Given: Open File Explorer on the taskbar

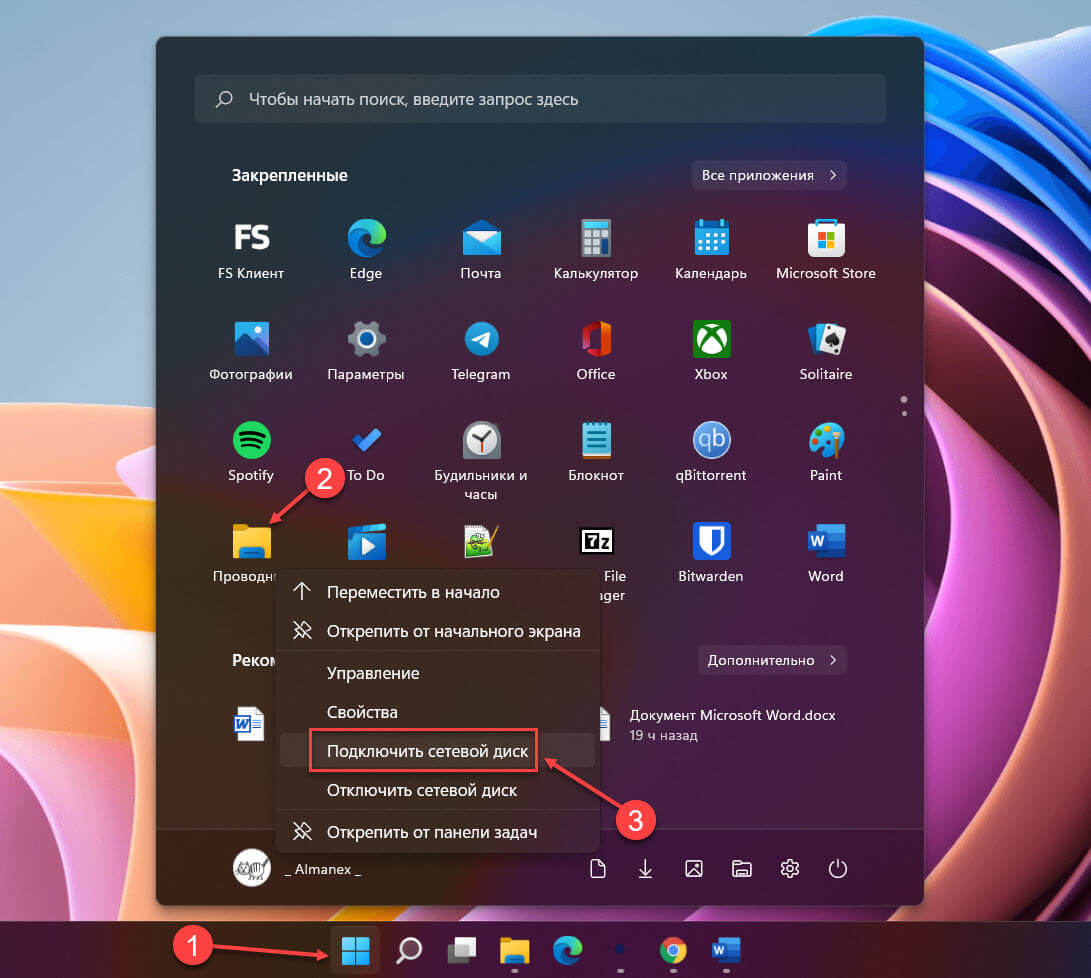Looking at the screenshot, I should (515, 950).
